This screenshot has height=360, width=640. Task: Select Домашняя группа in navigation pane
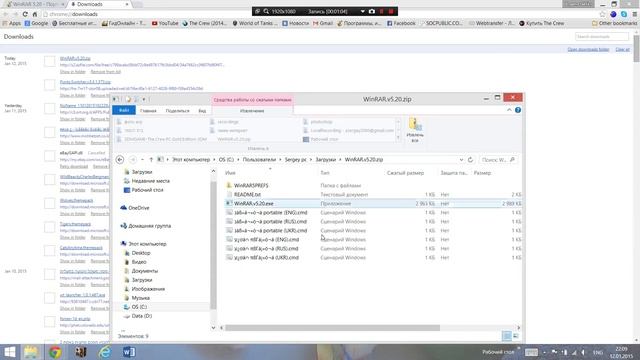point(149,226)
